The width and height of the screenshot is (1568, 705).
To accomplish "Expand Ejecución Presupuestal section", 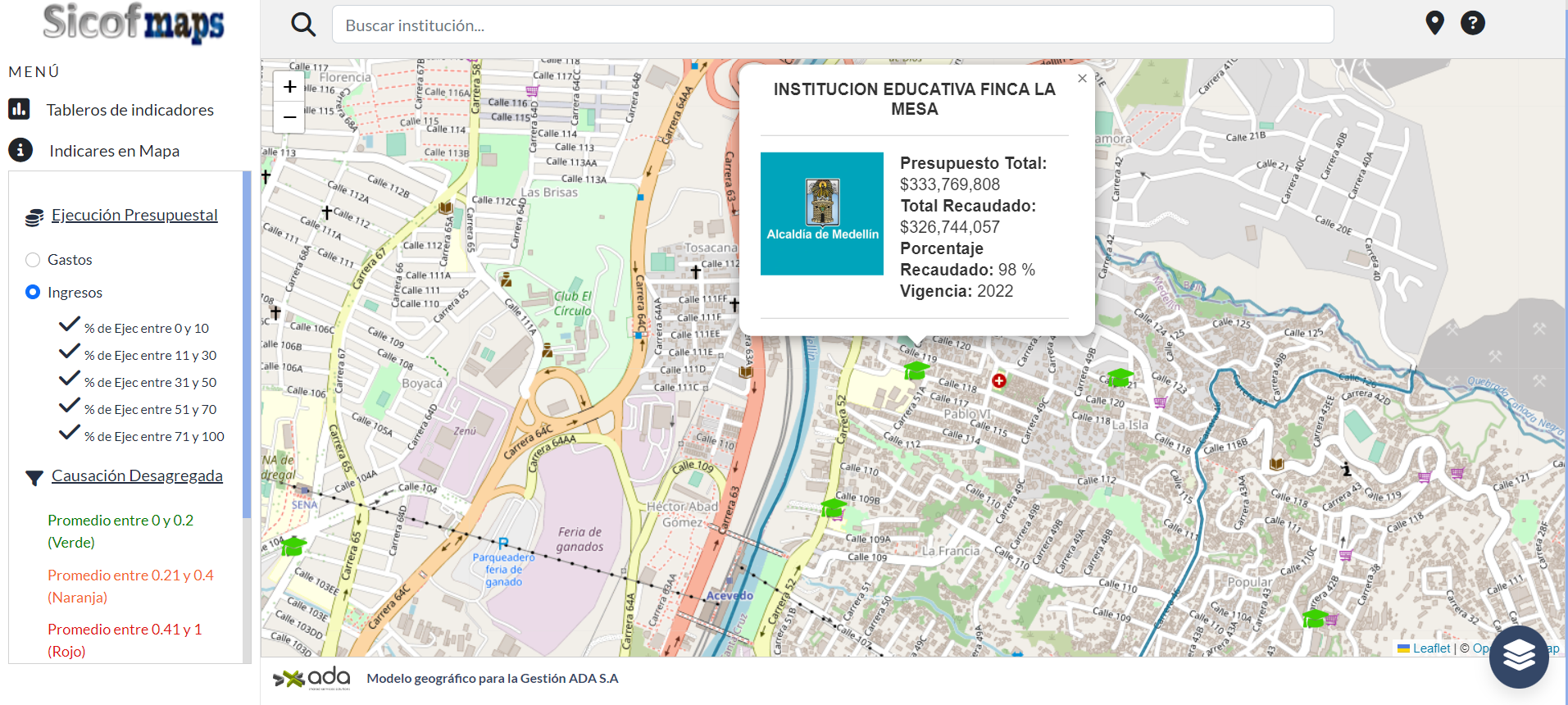I will 134,215.
